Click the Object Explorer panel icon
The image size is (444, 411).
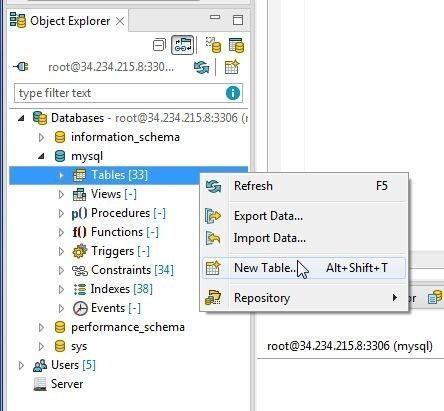[x=18, y=20]
